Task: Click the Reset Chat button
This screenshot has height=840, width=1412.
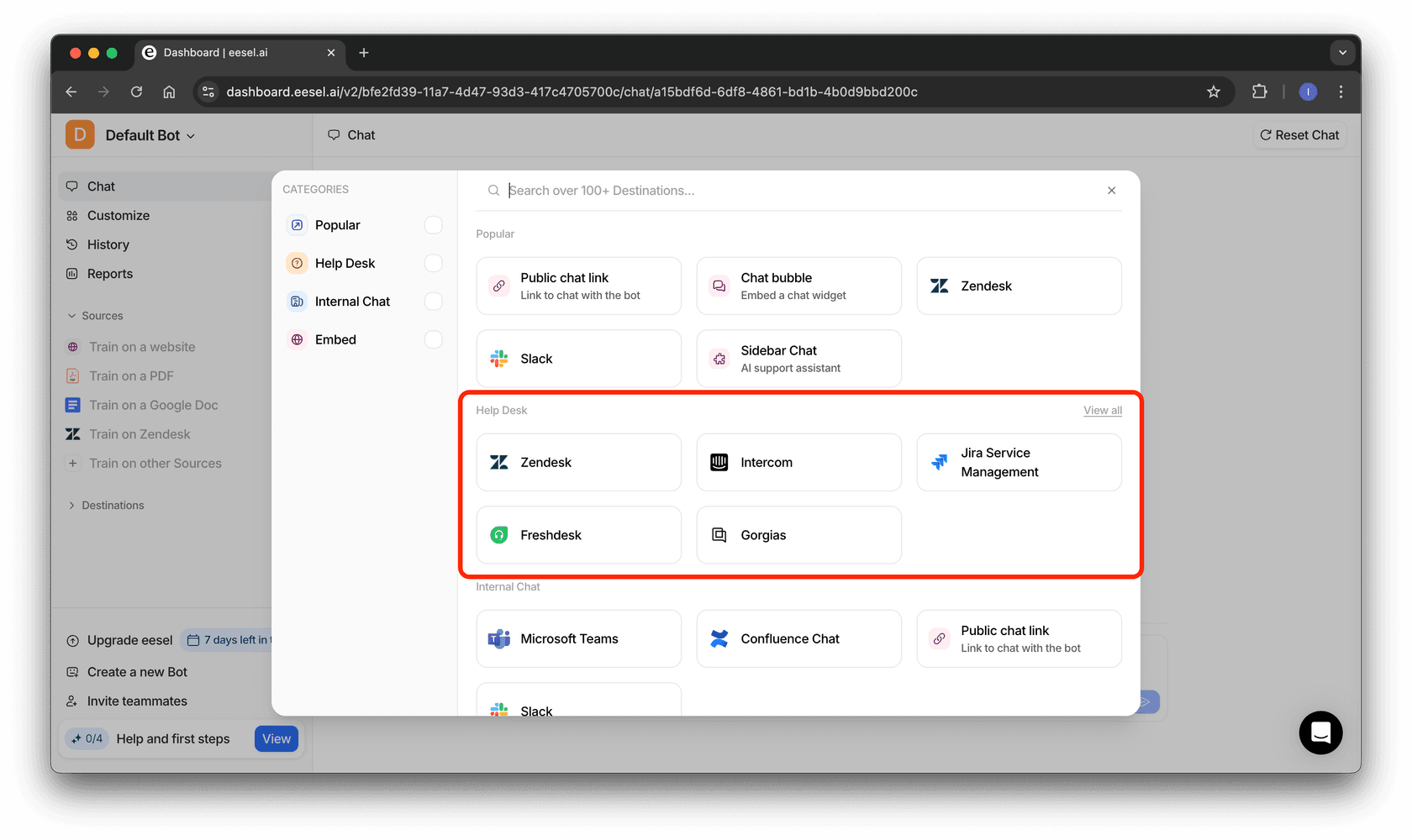Action: 1299,135
